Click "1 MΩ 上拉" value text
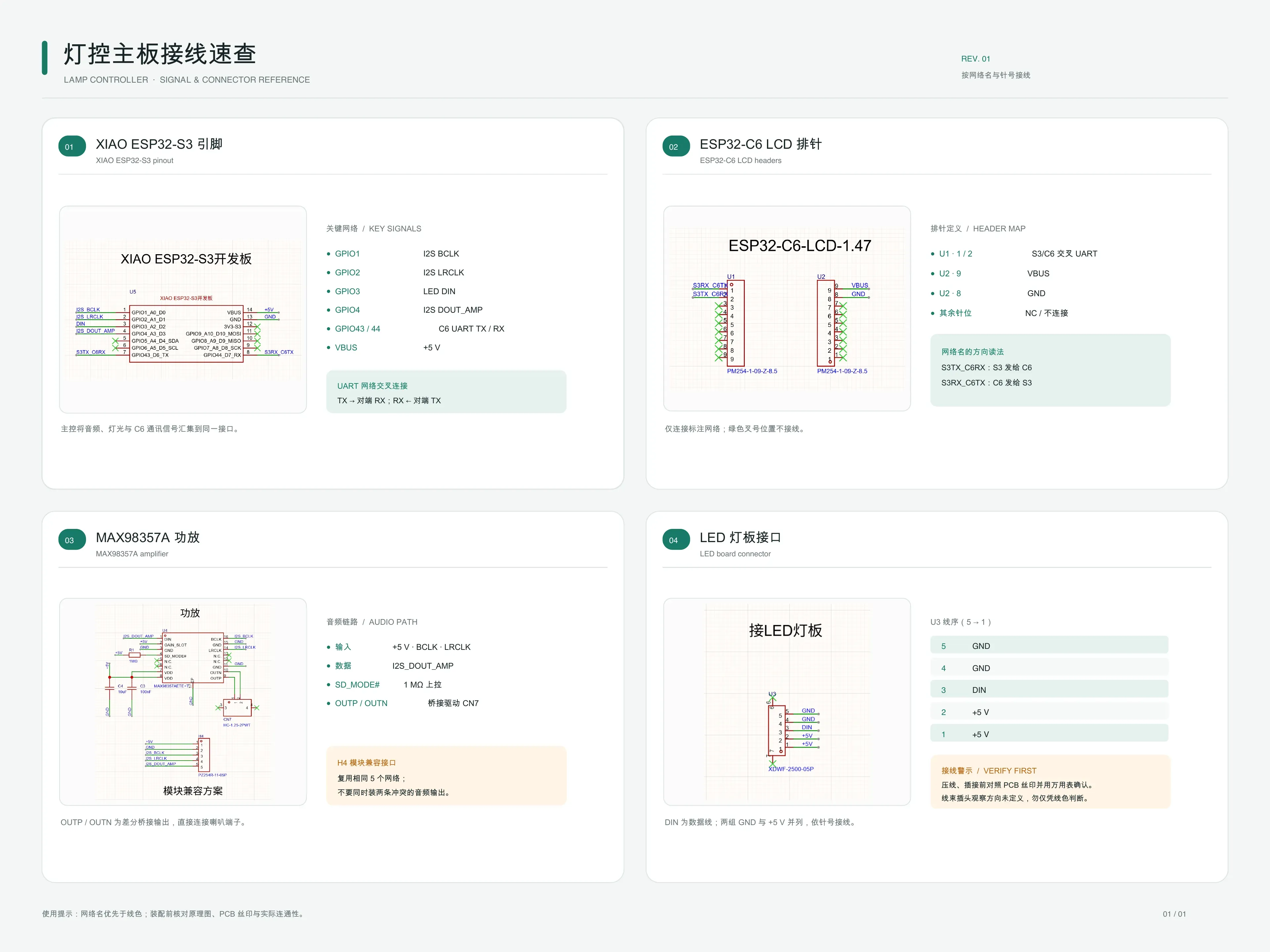The image size is (1270, 952). click(x=423, y=685)
